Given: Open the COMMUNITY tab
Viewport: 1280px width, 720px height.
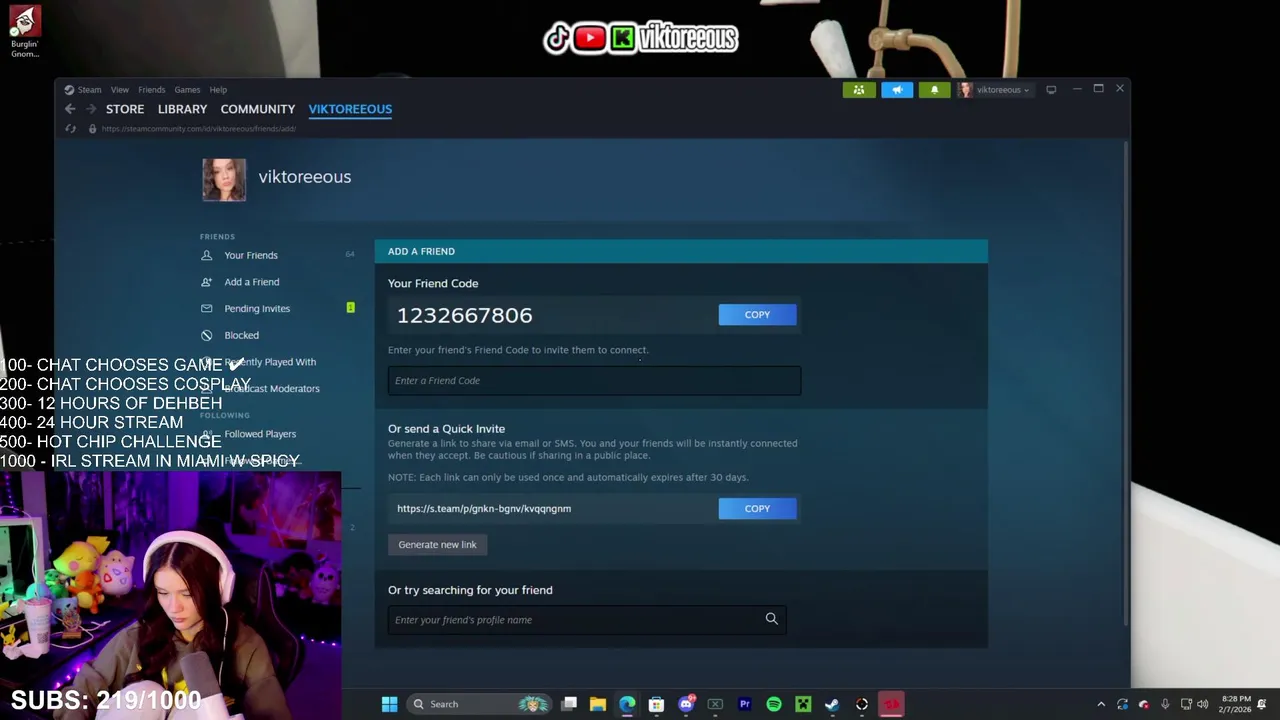Looking at the screenshot, I should click(258, 109).
